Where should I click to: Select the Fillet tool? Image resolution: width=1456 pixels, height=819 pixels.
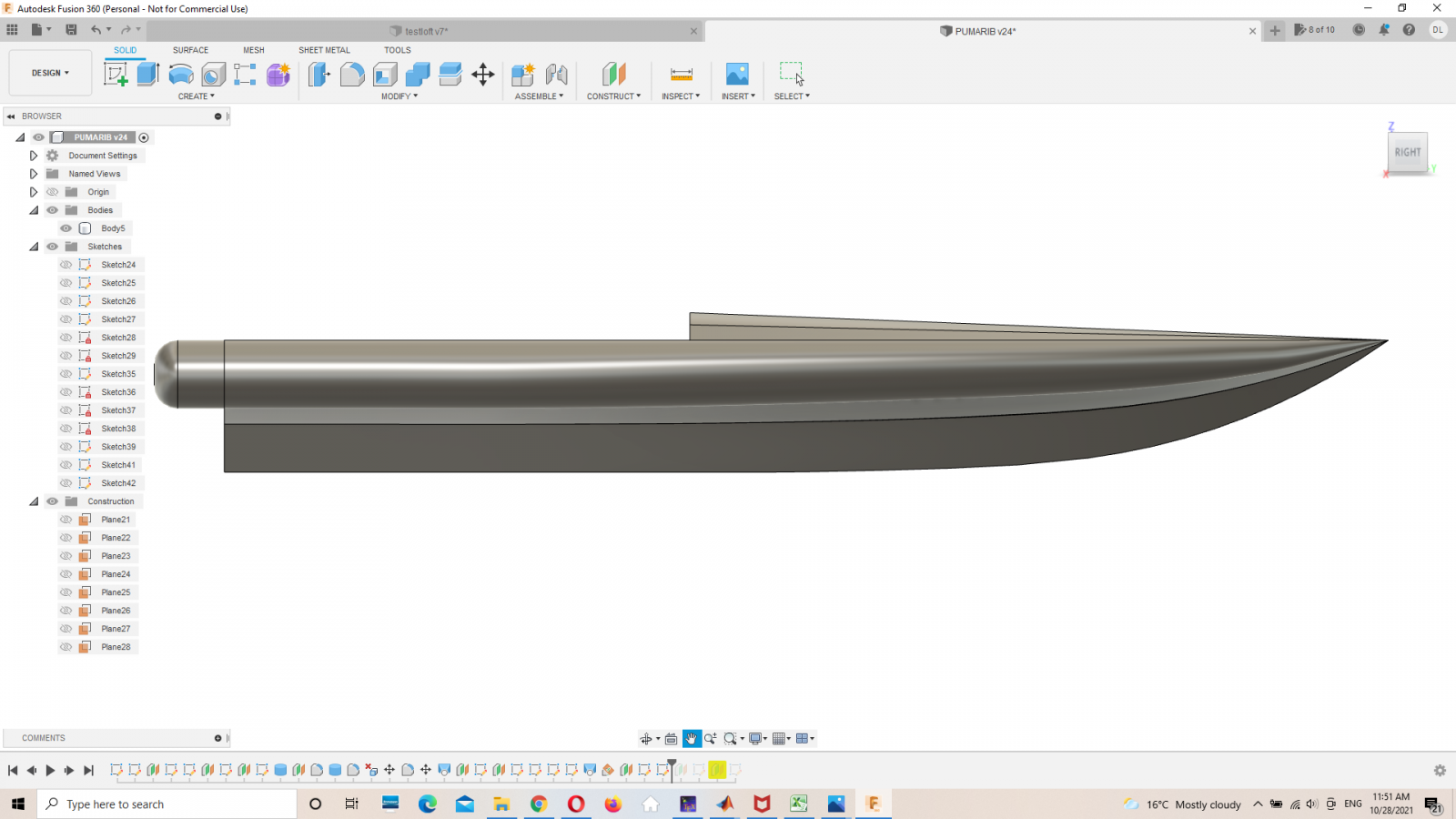352,75
